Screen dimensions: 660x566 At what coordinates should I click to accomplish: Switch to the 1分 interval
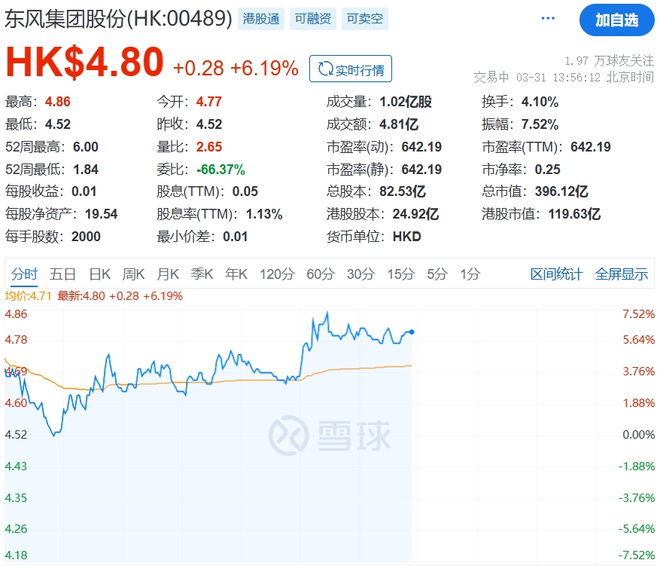469,274
